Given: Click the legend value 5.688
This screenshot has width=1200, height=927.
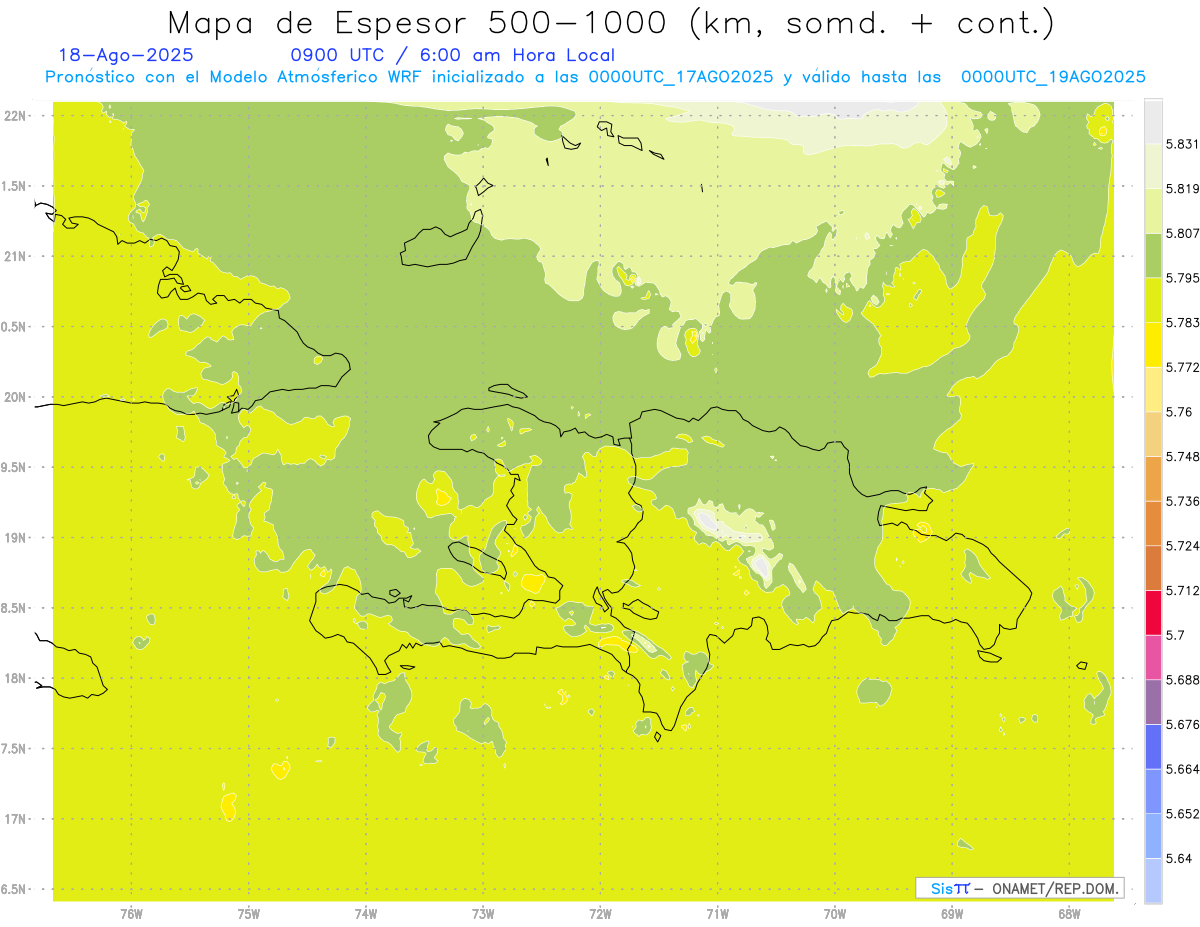Looking at the screenshot, I should click(1182, 680).
